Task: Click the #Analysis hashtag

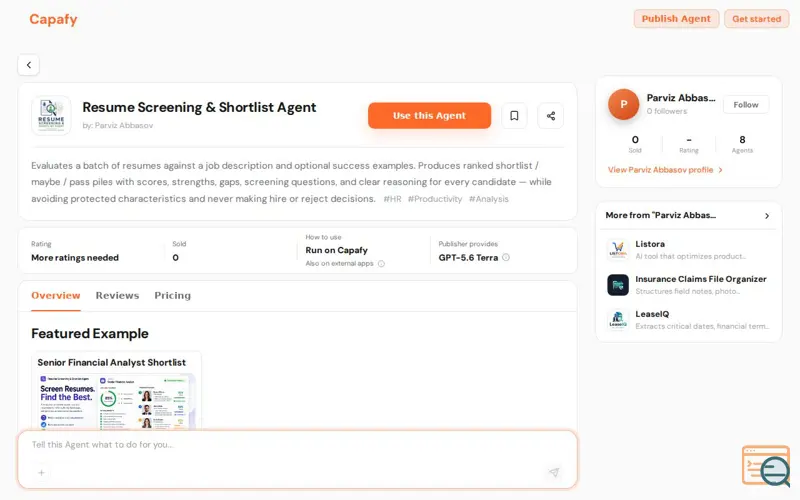Action: [x=489, y=199]
